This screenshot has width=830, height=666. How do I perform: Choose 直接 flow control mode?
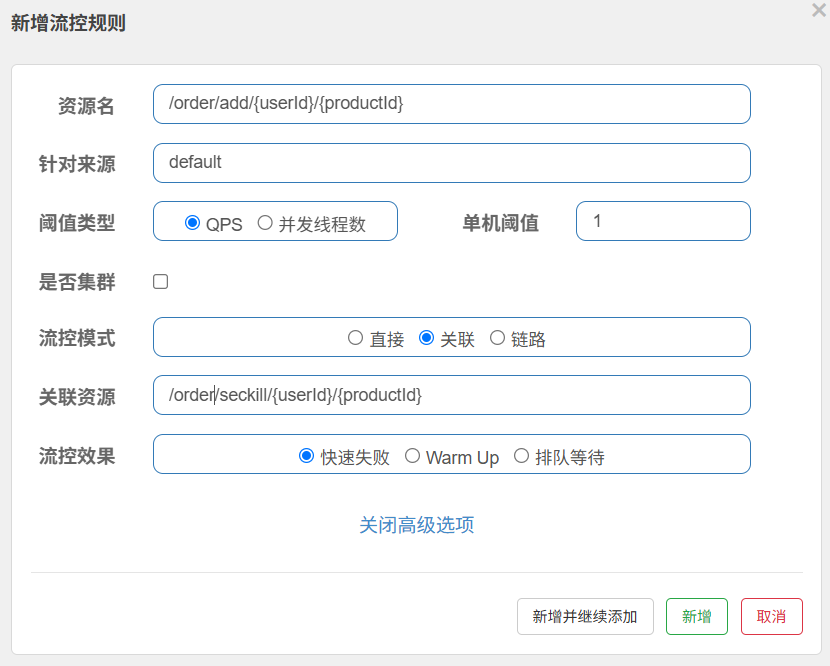tap(355, 338)
